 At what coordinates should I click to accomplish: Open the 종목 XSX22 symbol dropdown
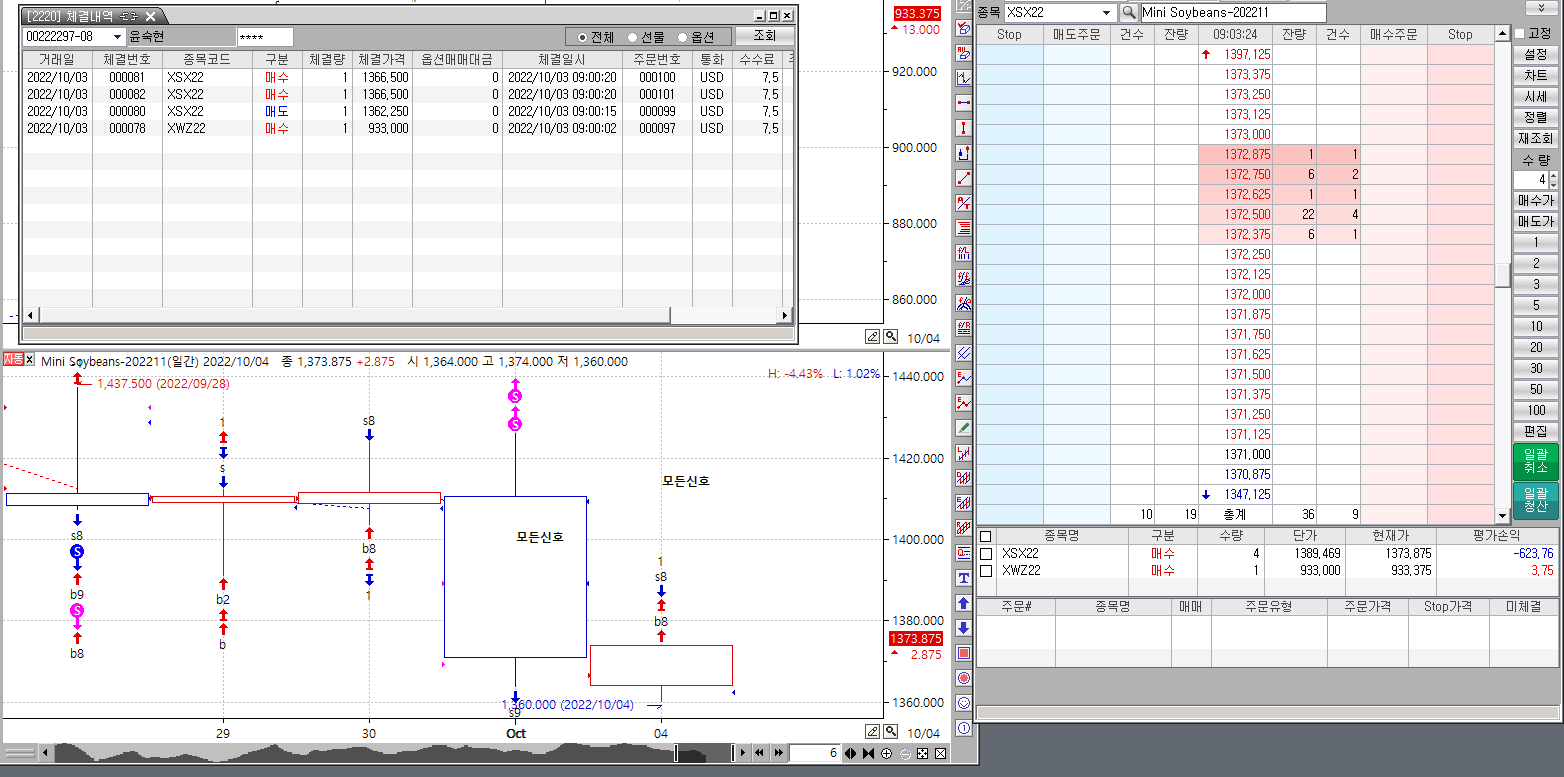click(x=1106, y=12)
